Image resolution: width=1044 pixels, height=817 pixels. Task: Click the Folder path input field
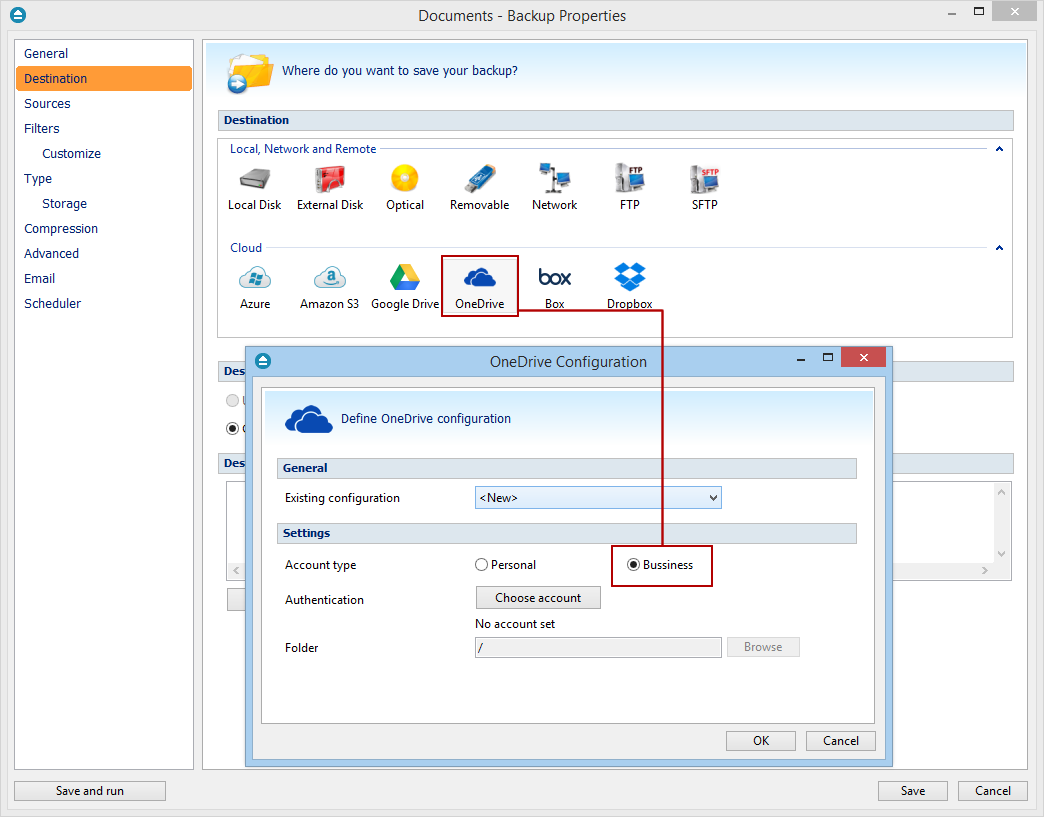tap(598, 647)
